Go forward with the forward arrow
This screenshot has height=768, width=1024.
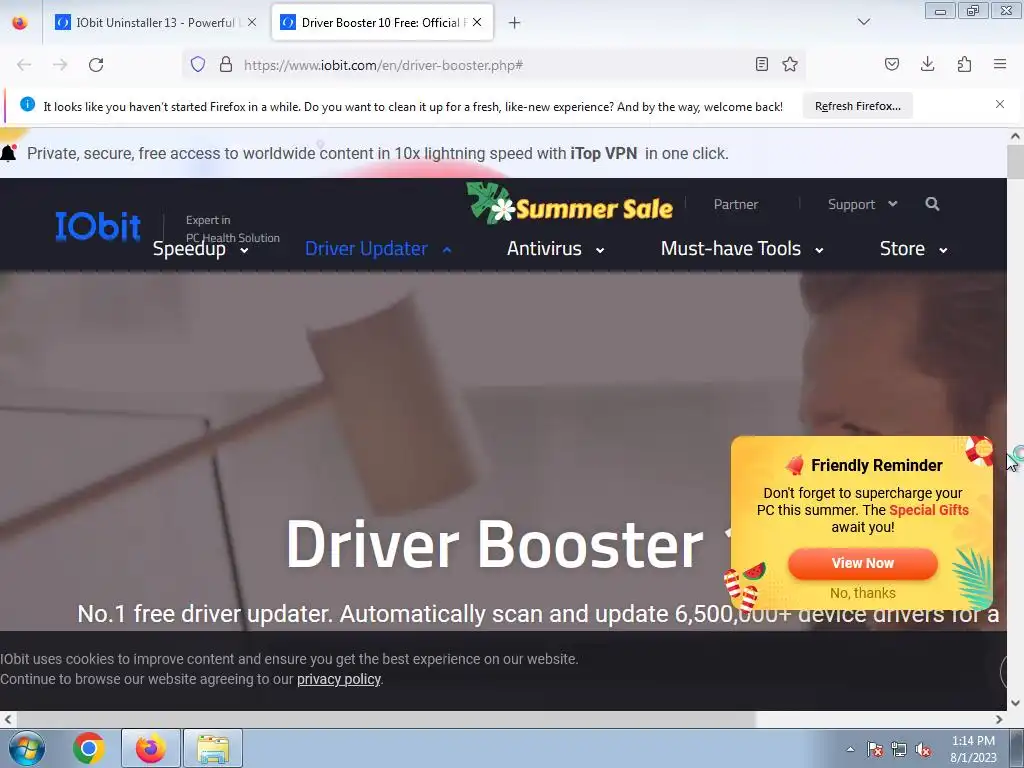60,65
